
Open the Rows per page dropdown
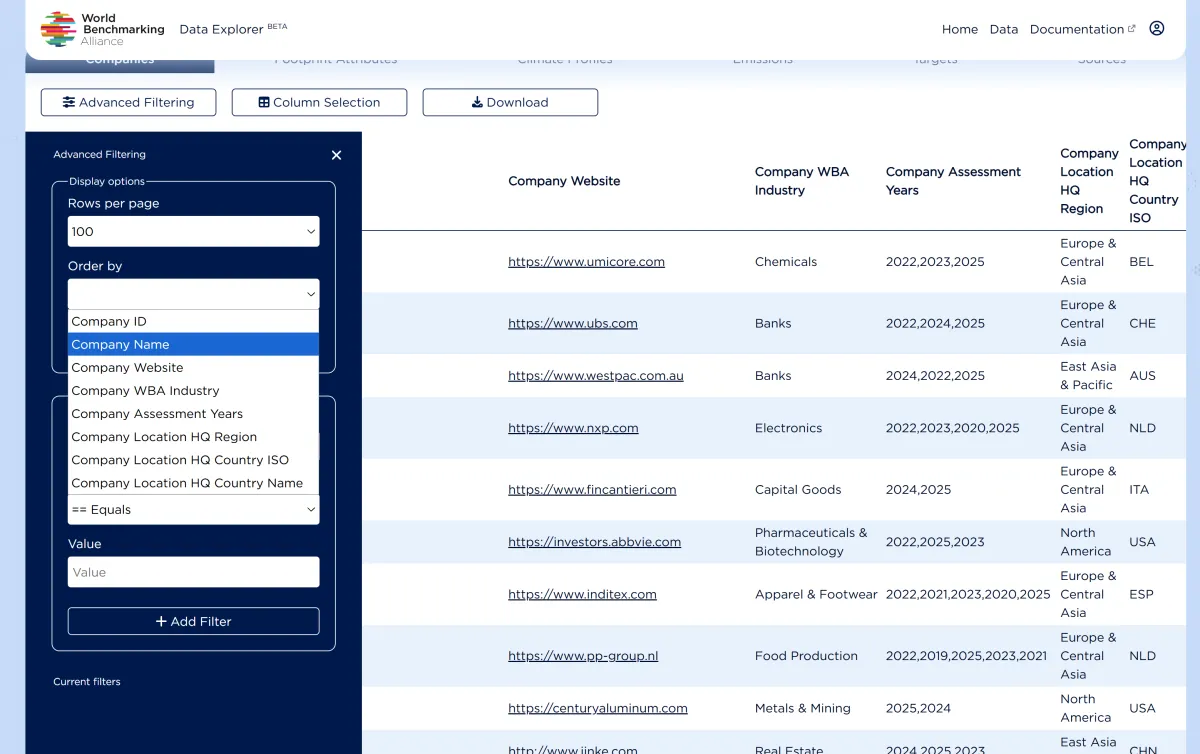193,231
